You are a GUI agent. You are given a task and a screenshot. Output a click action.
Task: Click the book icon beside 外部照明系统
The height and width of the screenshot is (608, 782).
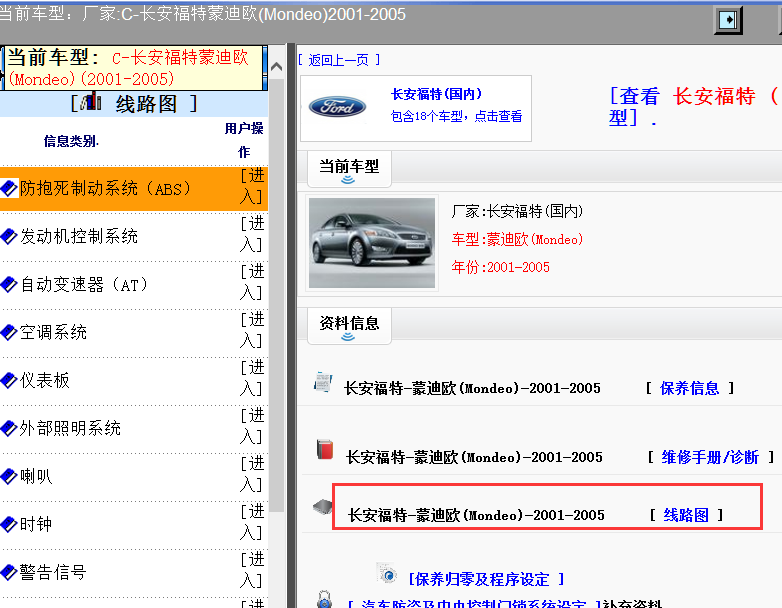[9, 428]
